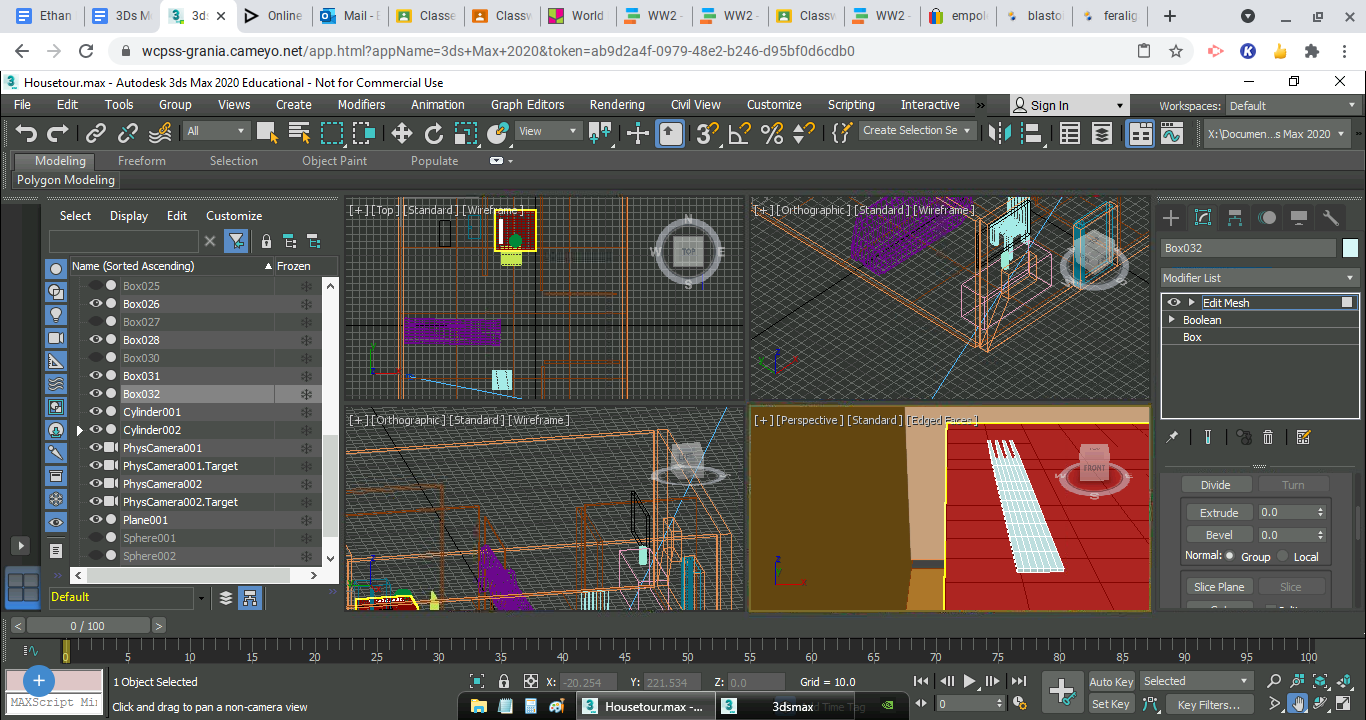Toggle Edit Mesh modifier eye icon

pos(1174,302)
